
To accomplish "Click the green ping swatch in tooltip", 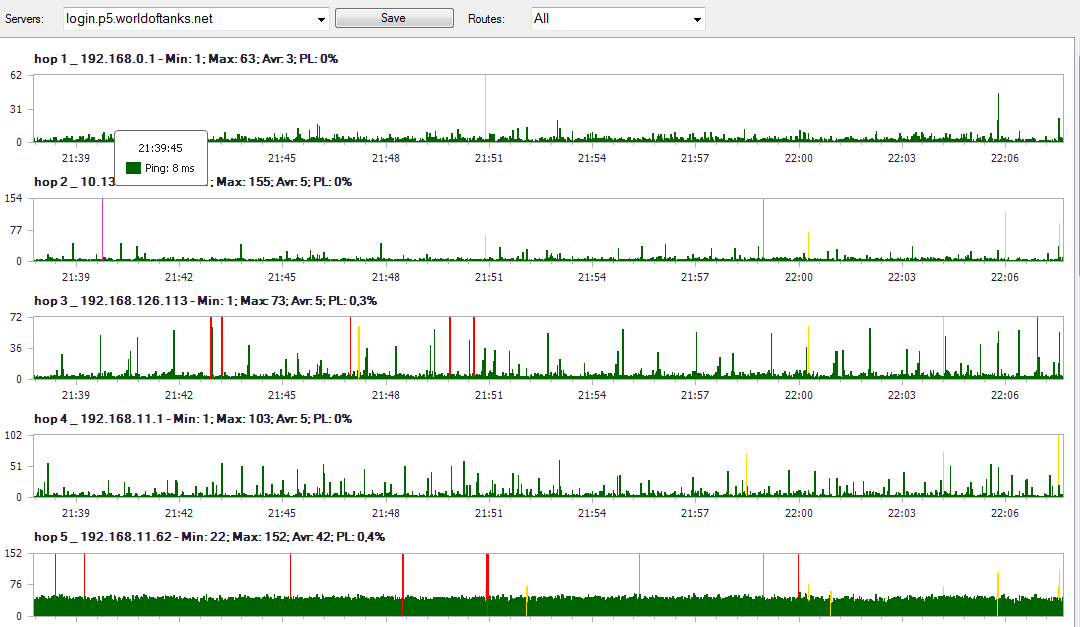I will pyautogui.click(x=133, y=168).
